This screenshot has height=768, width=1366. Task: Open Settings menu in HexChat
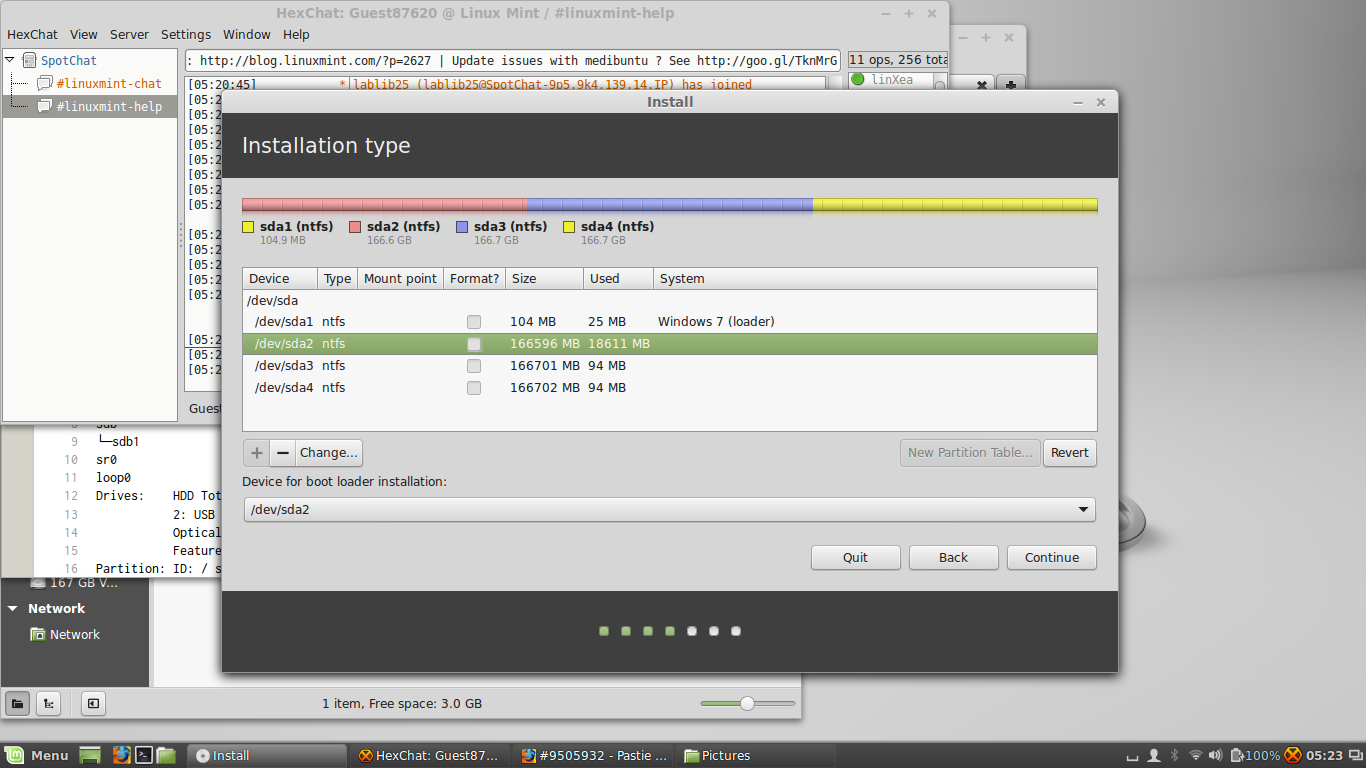[186, 34]
